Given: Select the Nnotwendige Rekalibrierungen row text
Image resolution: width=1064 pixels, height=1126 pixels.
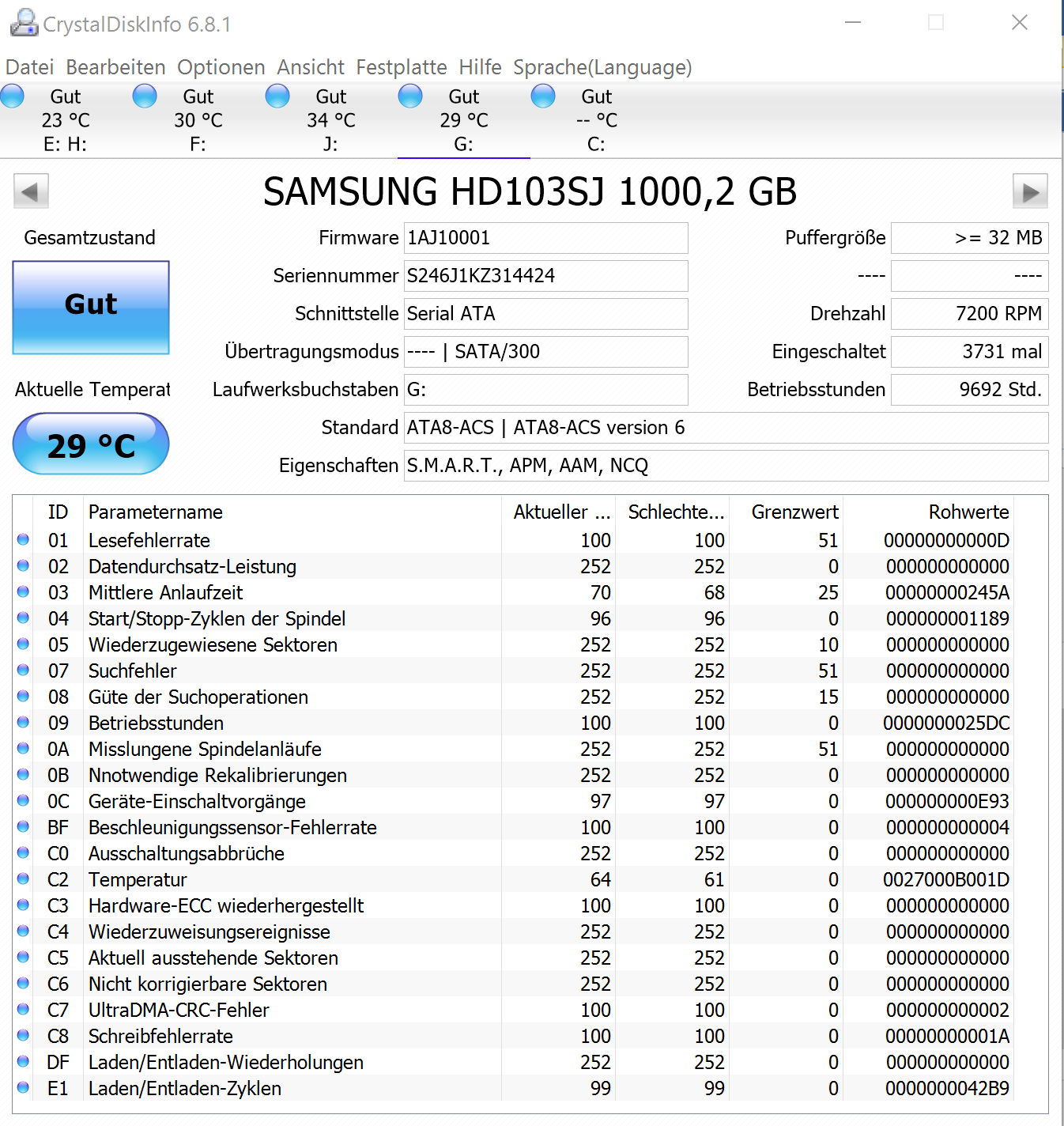Looking at the screenshot, I should point(217,775).
